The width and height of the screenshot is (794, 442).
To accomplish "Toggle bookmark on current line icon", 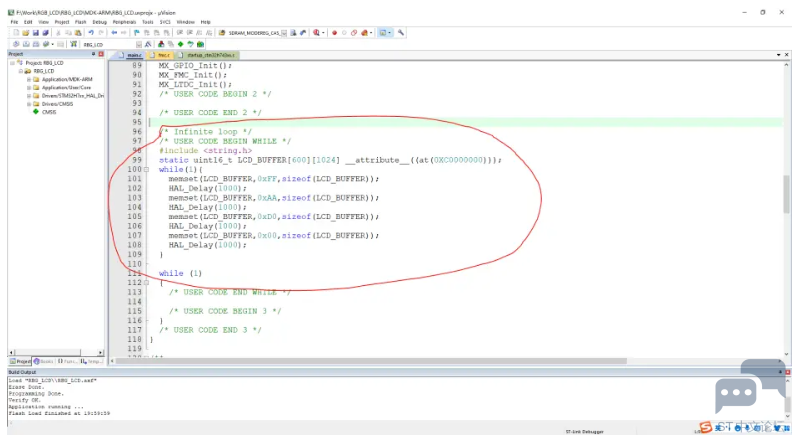I will (137, 33).
